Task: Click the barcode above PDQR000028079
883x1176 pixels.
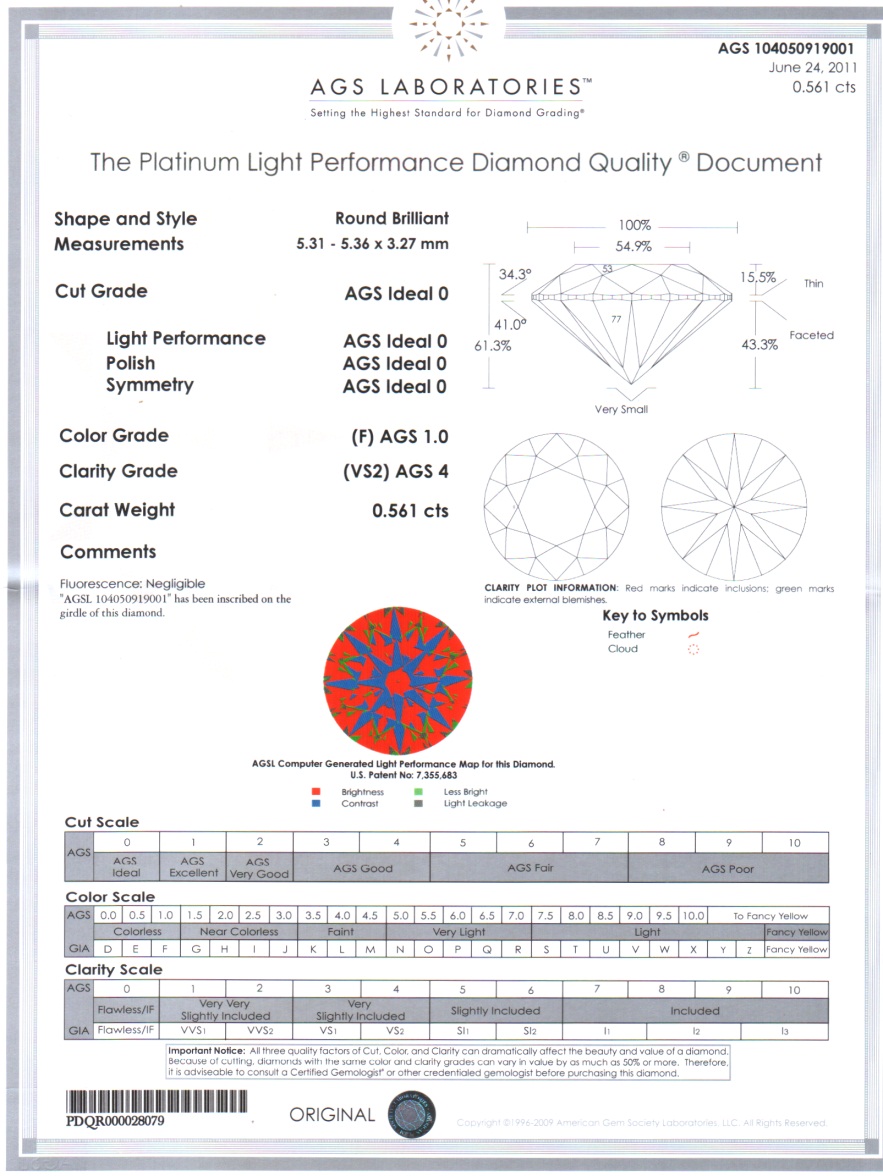Action: pos(157,1102)
